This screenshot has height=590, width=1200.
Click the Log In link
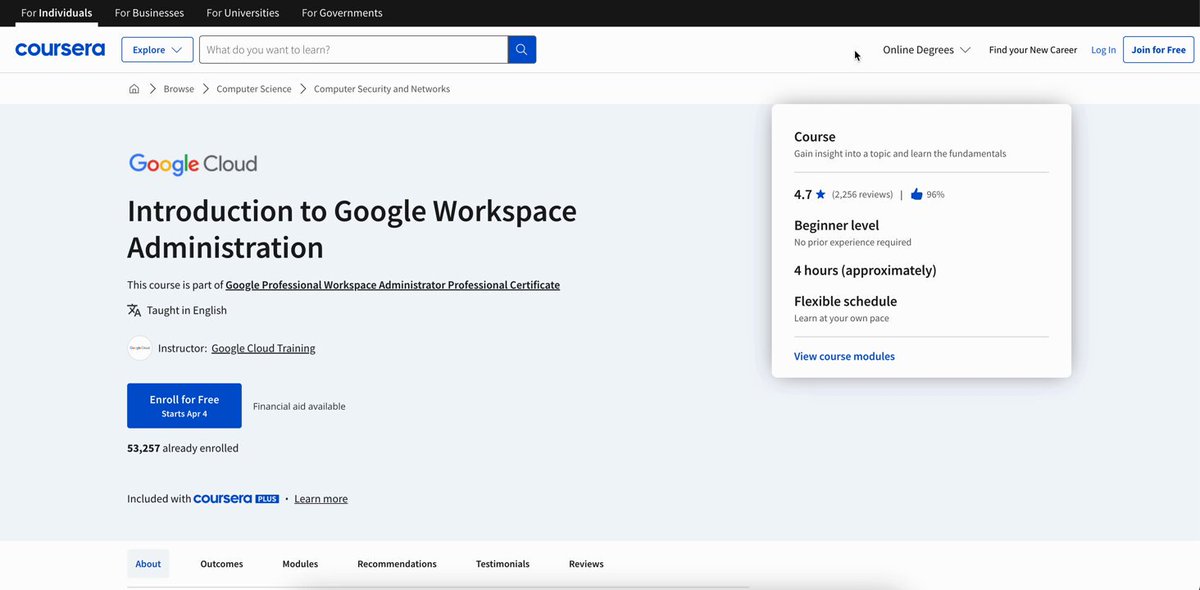(1103, 50)
